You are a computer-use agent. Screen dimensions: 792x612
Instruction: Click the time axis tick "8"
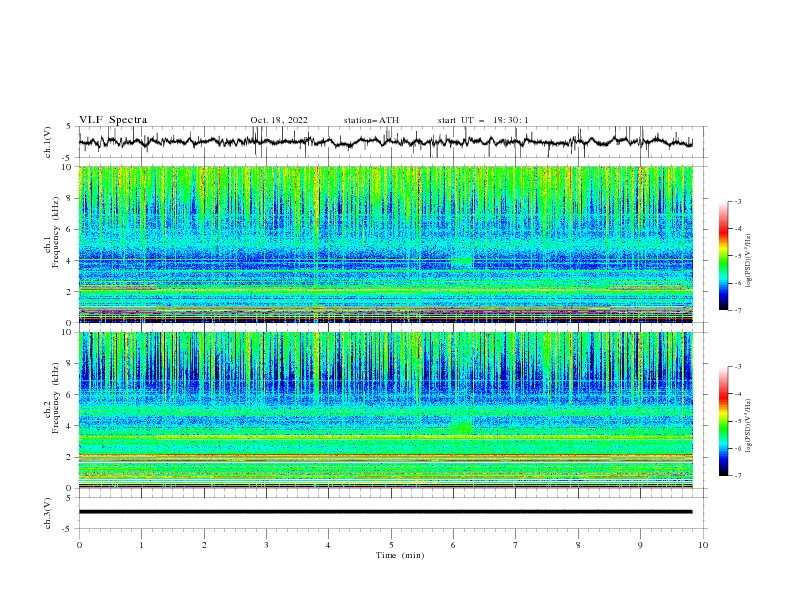tap(578, 545)
